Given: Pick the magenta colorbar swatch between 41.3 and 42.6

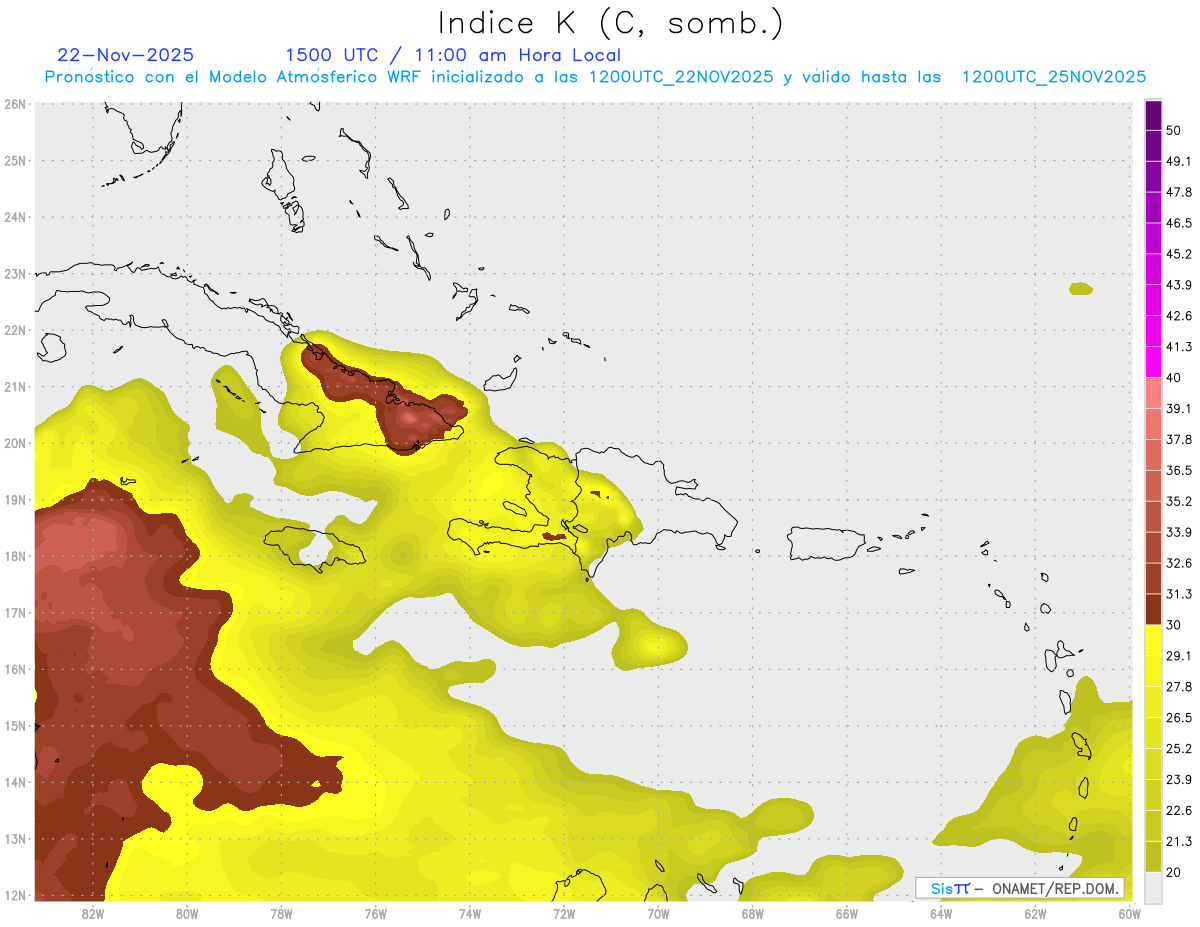Looking at the screenshot, I should pos(1153,331).
